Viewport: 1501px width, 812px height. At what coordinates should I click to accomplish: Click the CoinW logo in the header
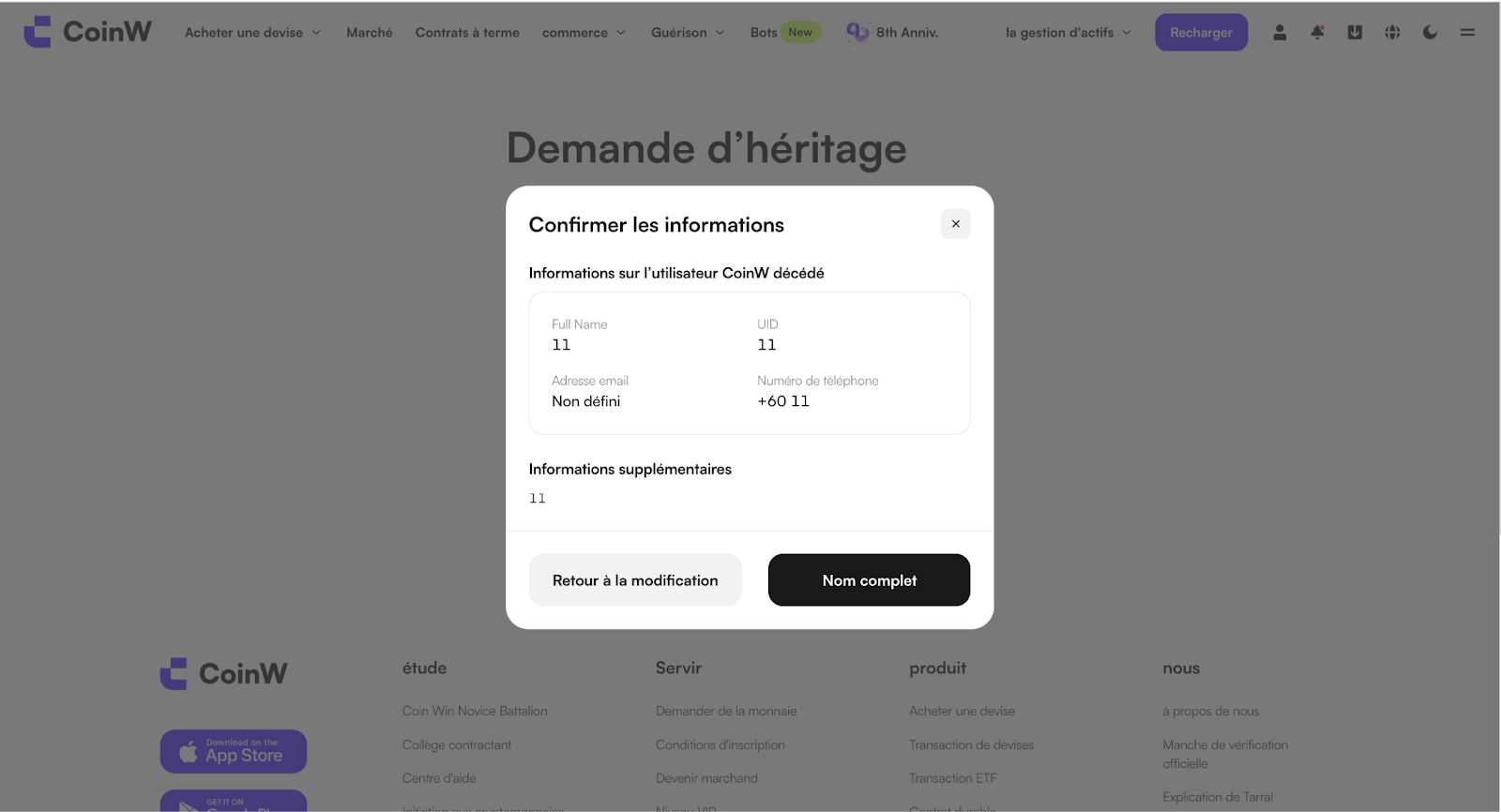87,32
